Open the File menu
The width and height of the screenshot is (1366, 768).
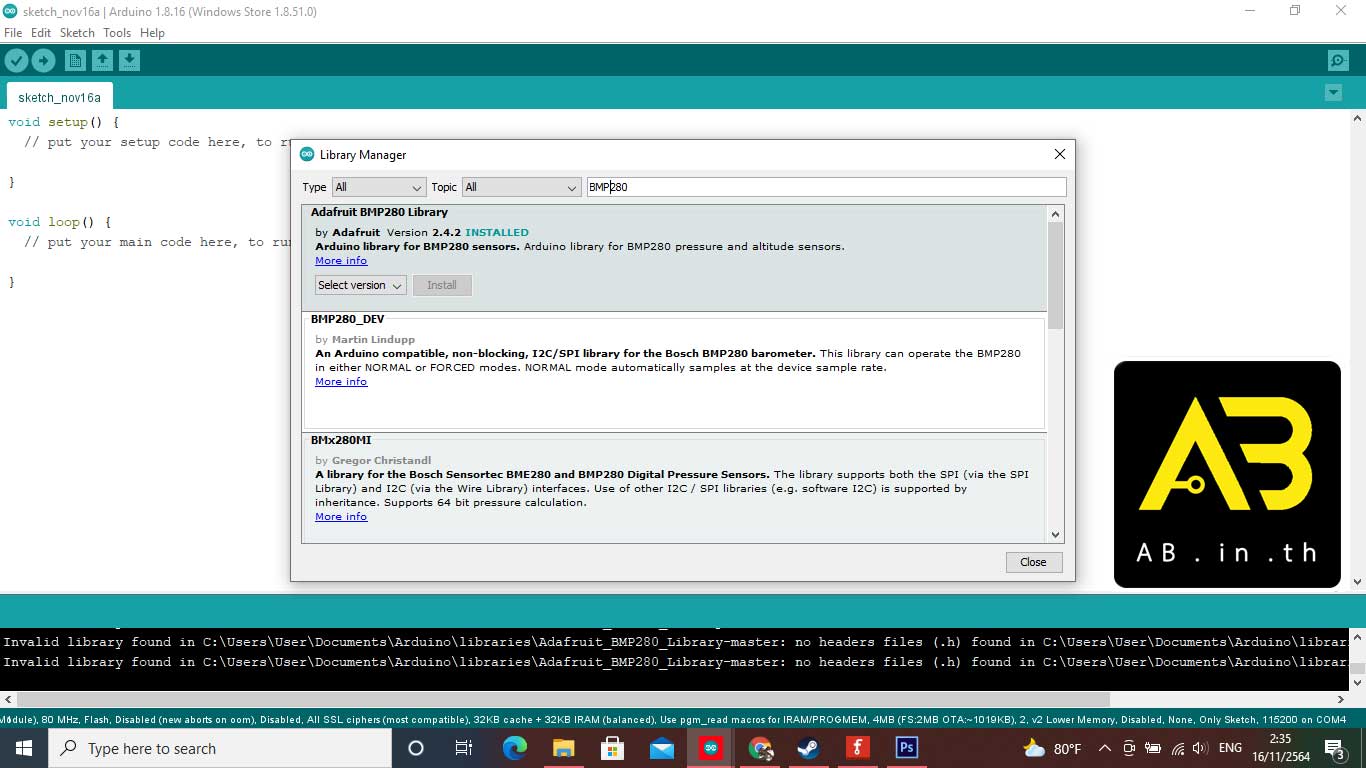pos(13,33)
